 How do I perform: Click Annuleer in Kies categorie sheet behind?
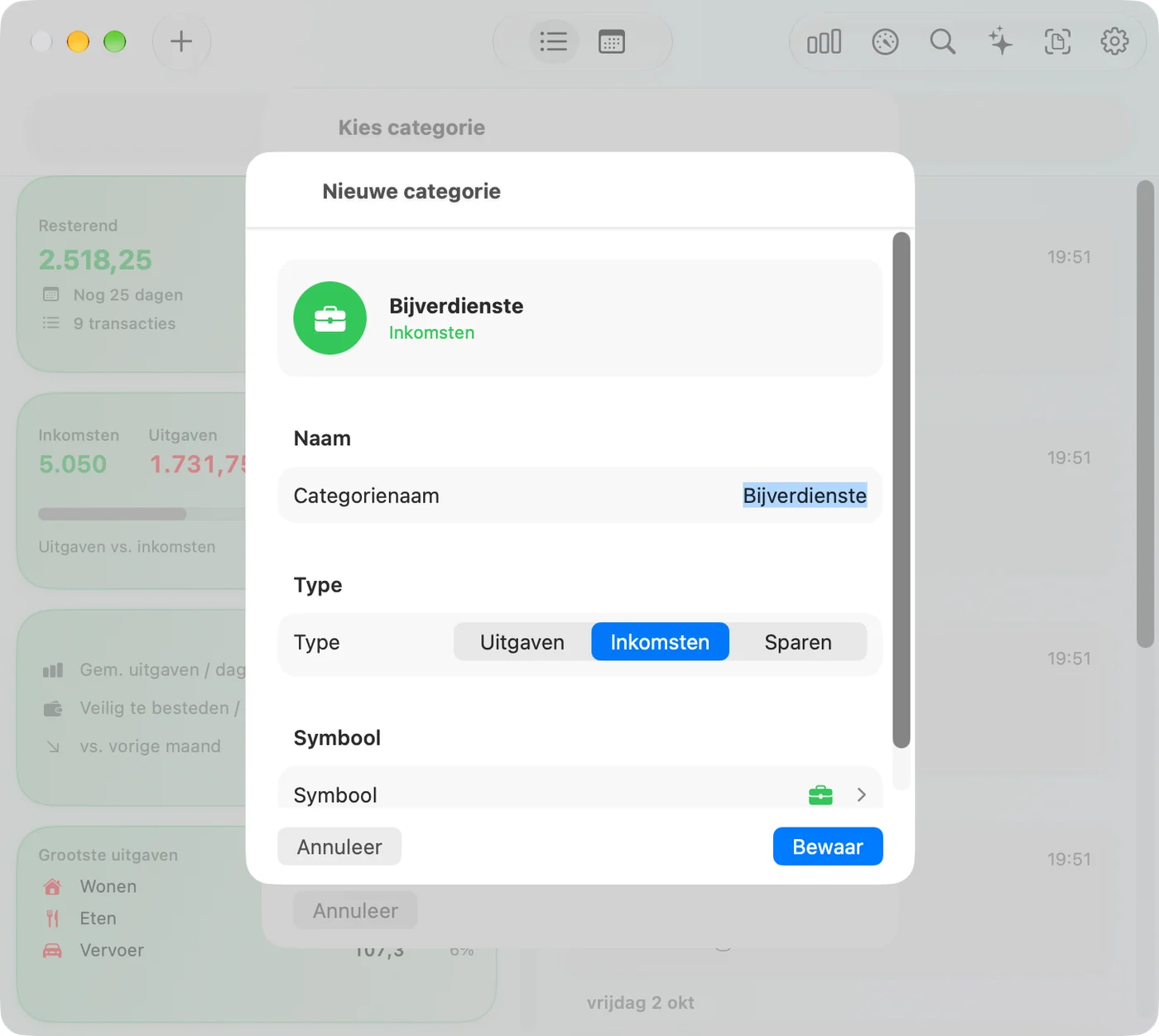tap(355, 910)
